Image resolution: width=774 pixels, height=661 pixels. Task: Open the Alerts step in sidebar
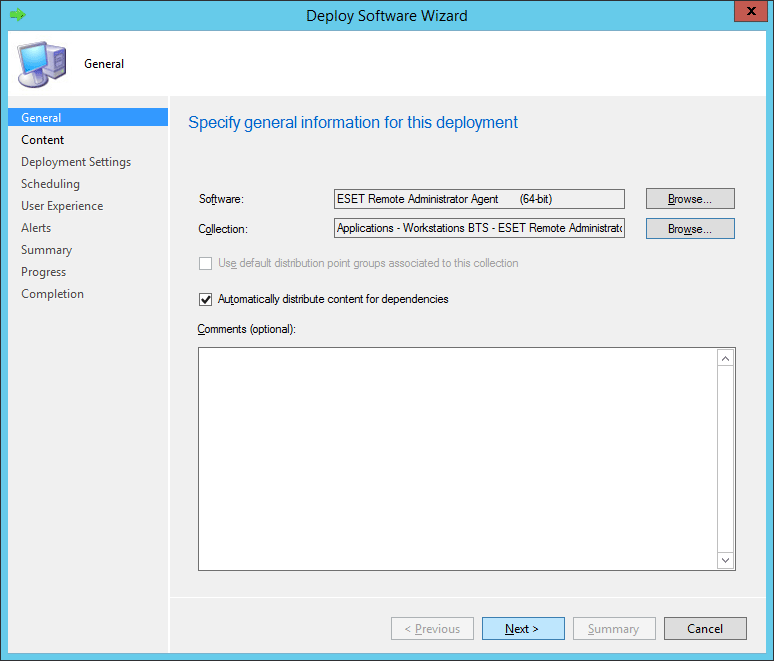(x=36, y=228)
